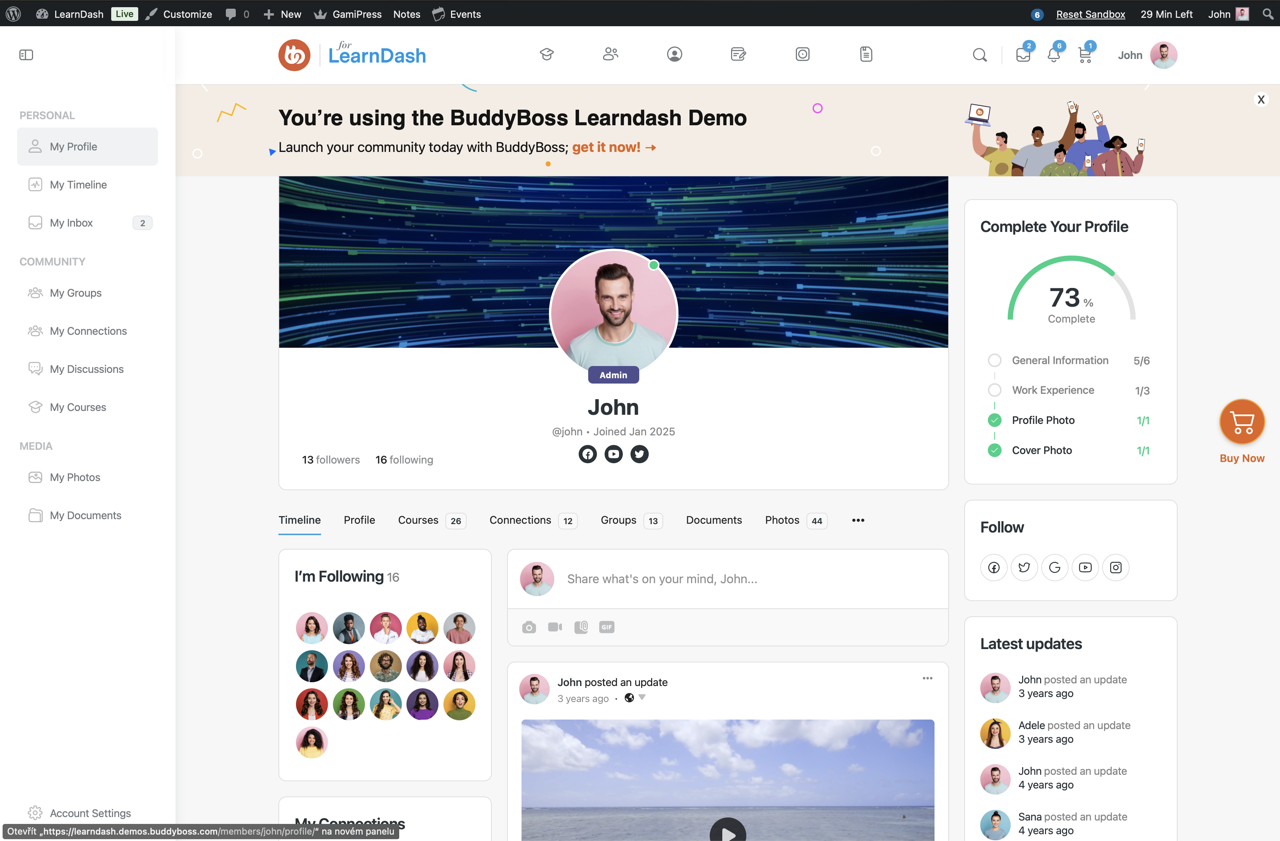Toggle the sidebar panel collapse icon

click(x=26, y=55)
